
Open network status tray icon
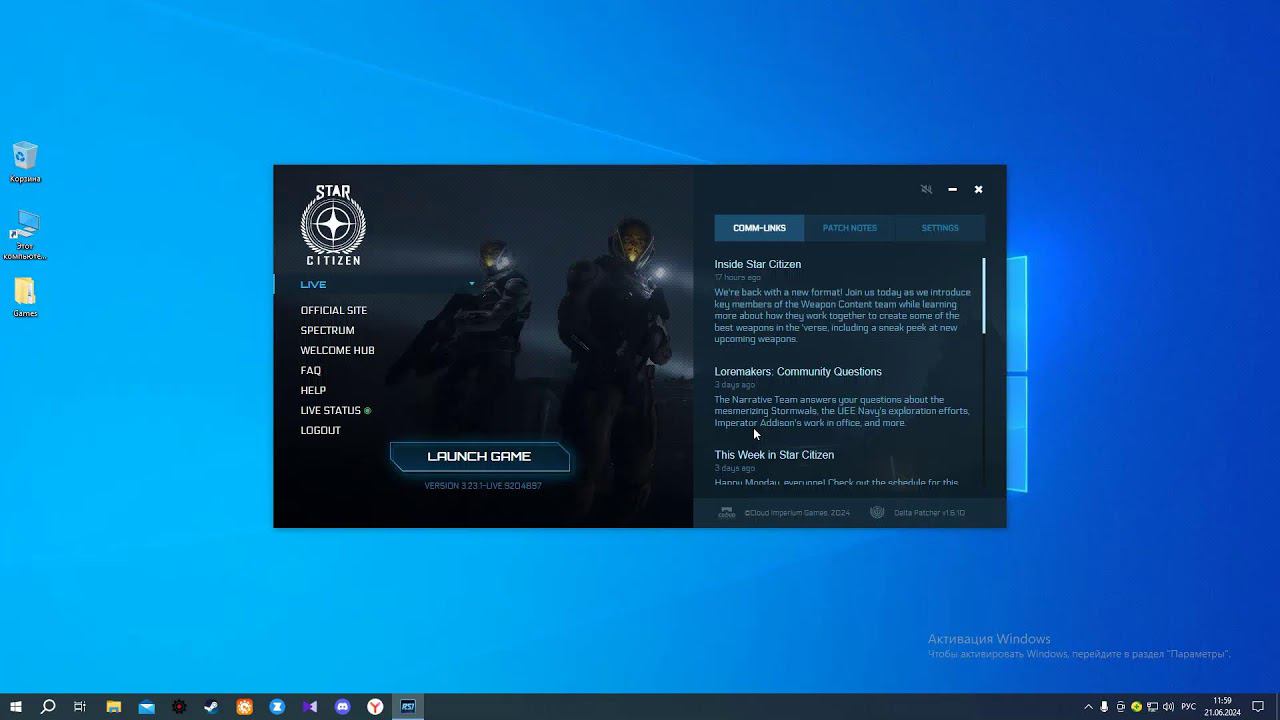tap(1152, 707)
